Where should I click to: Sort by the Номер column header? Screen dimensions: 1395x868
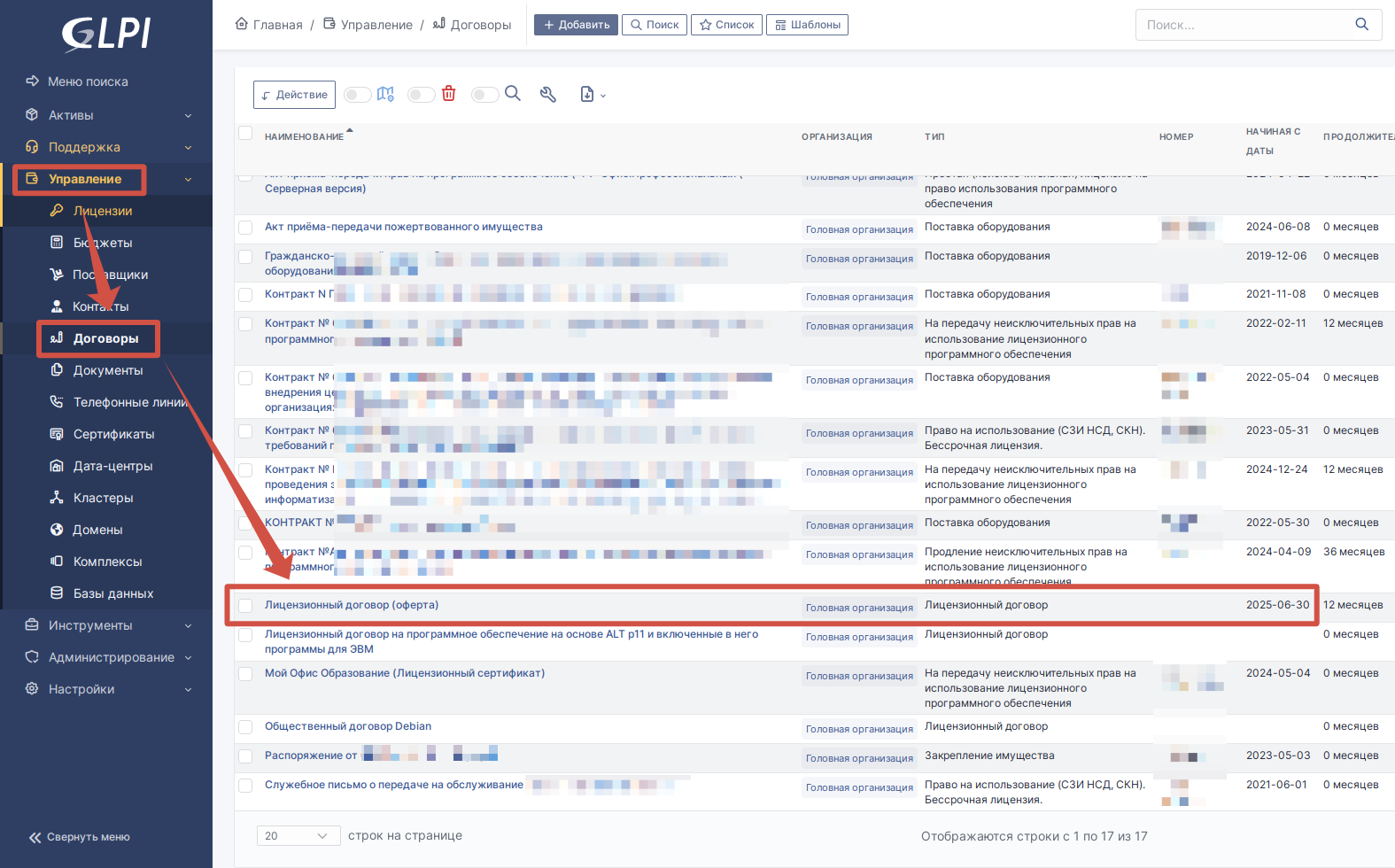[x=1176, y=136]
